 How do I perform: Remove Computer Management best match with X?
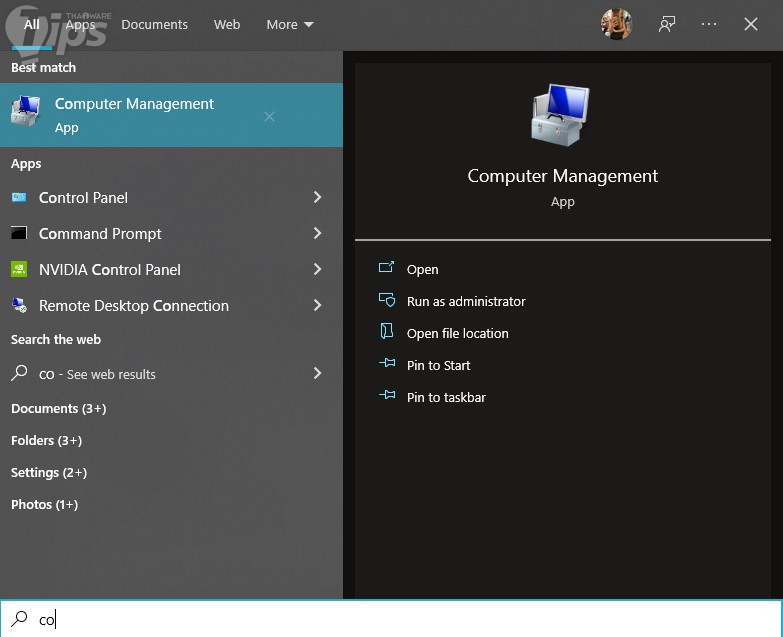[x=269, y=117]
